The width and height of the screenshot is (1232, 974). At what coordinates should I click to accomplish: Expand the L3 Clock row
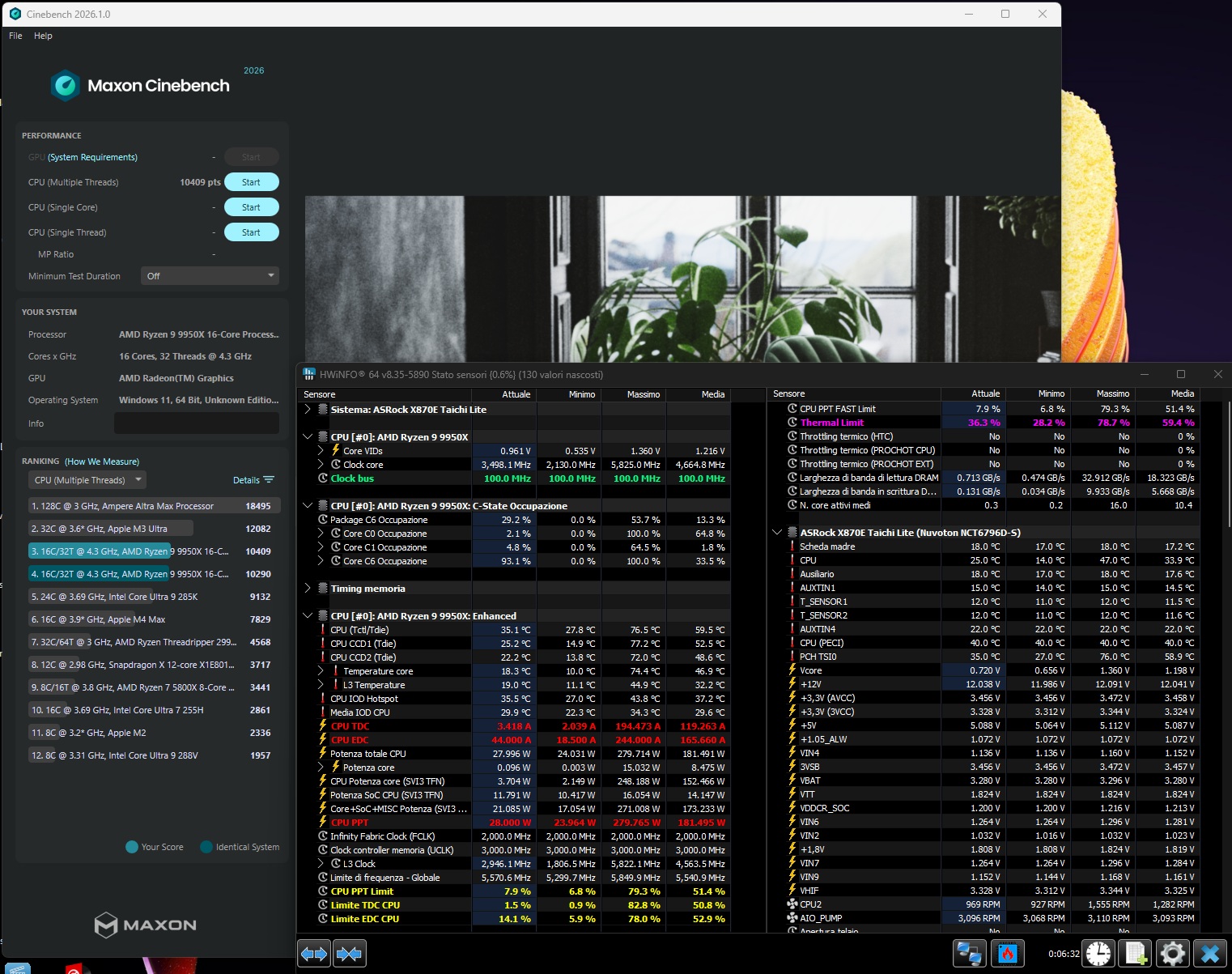tap(321, 864)
